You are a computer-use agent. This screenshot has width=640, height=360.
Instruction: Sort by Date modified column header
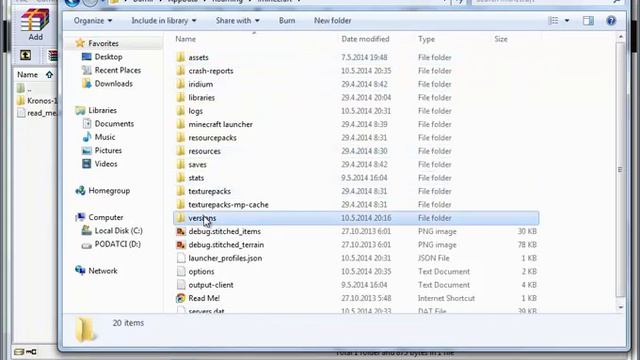(x=365, y=39)
